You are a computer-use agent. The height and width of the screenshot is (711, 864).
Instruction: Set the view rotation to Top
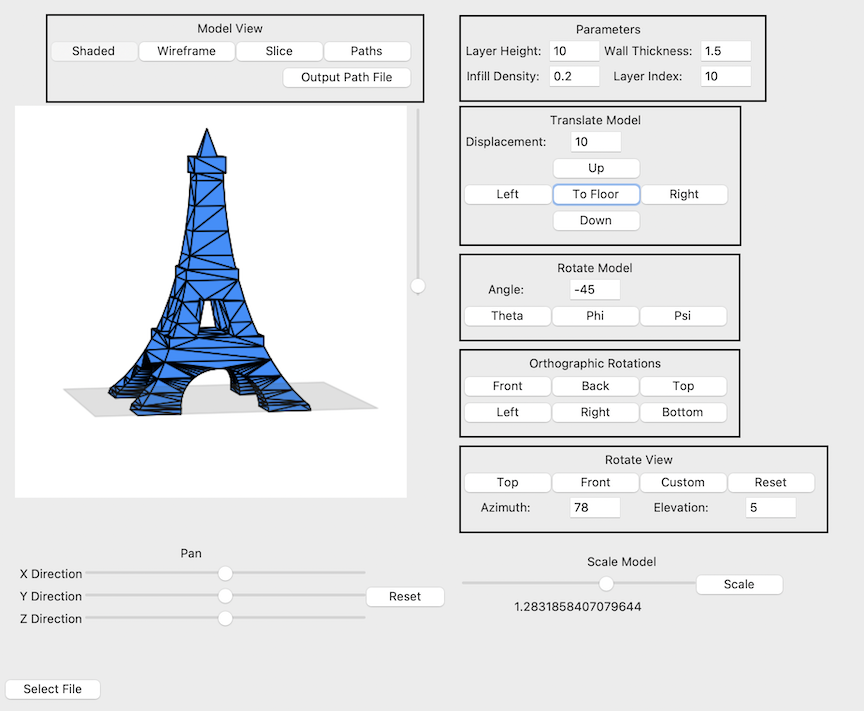pos(507,482)
